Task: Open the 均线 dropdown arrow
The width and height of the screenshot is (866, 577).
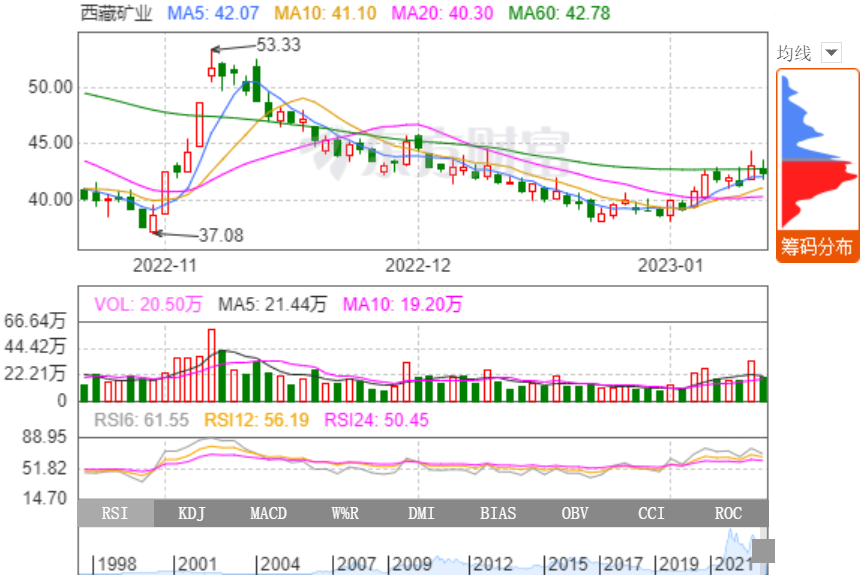Action: (x=831, y=53)
